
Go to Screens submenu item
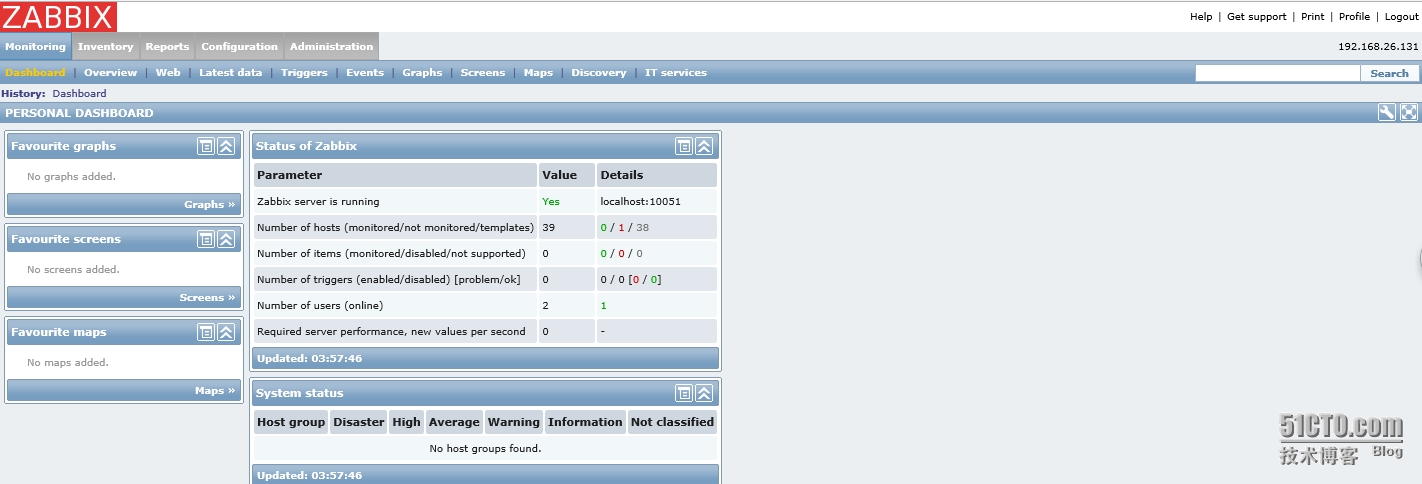click(483, 73)
